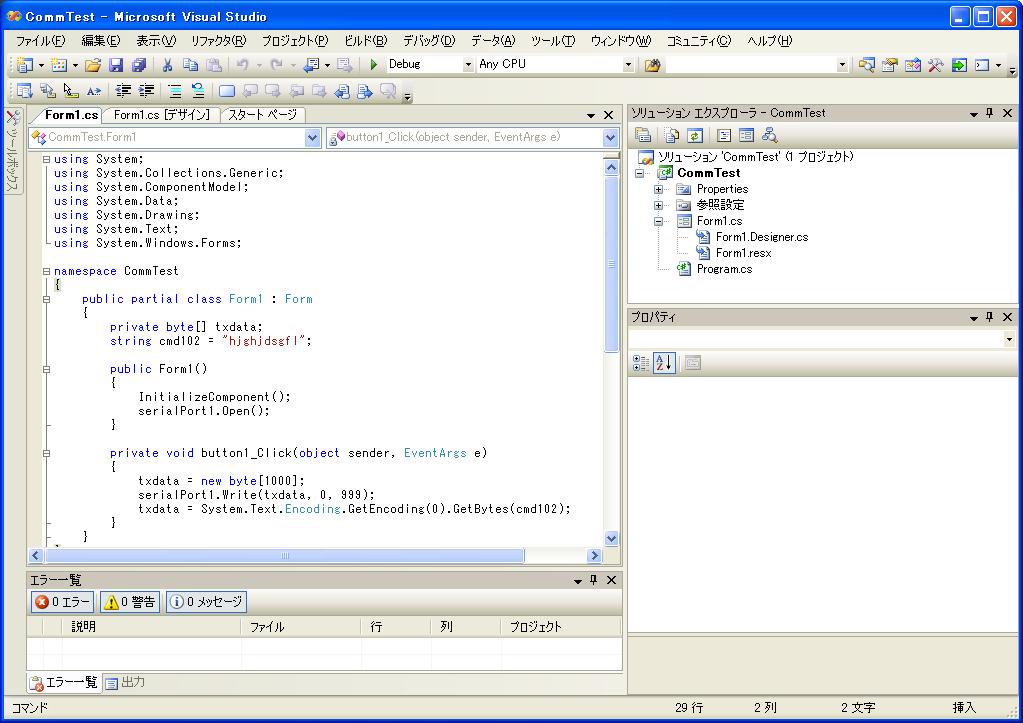Open the Debug configuration dropdown
1023x723 pixels.
point(468,65)
